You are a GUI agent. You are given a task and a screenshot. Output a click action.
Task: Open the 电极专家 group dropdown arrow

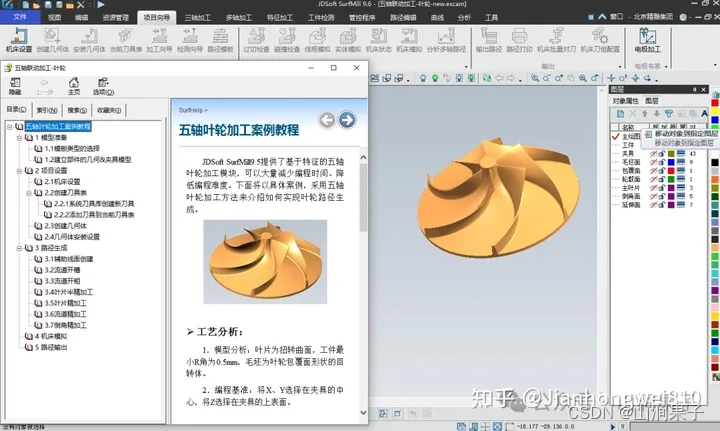point(666,67)
